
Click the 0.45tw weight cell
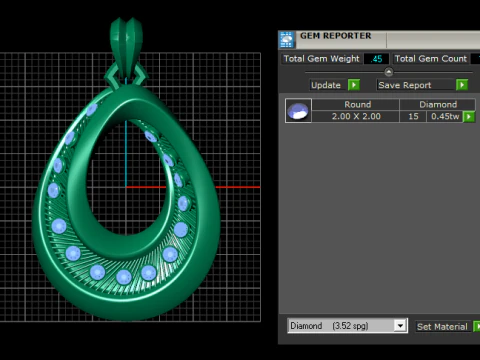445,116
